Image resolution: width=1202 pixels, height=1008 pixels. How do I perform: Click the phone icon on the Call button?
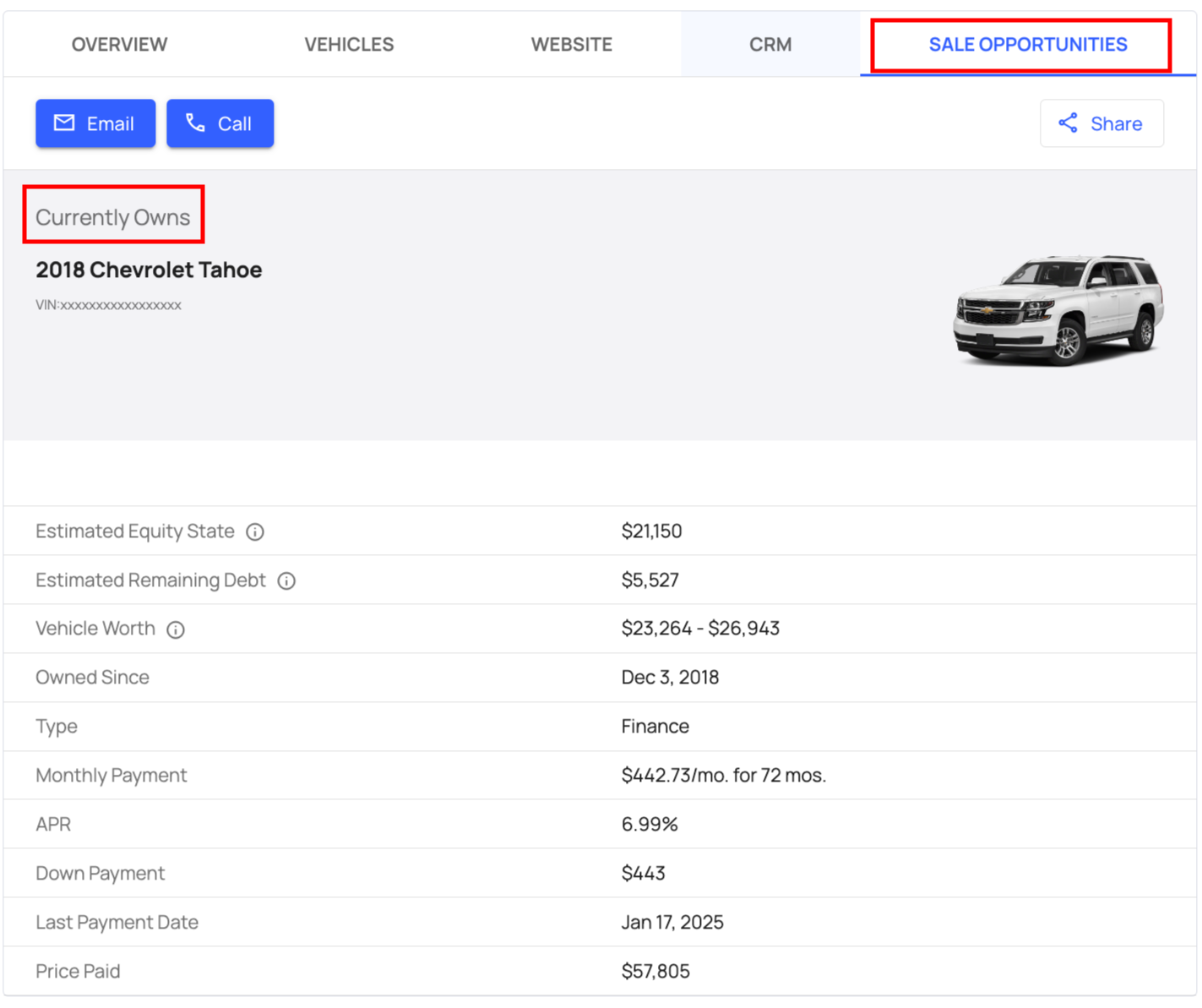[196, 123]
